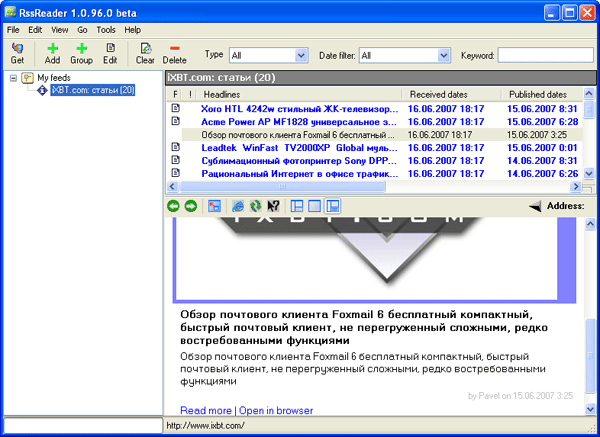Add a new feed with Add button
The width and height of the screenshot is (600, 437).
[x=52, y=54]
